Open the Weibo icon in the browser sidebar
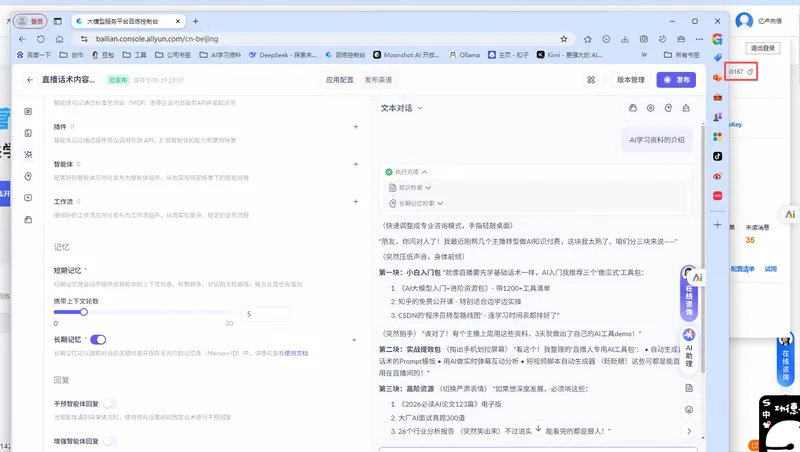Viewport: 800px width, 452px height. coord(717,176)
